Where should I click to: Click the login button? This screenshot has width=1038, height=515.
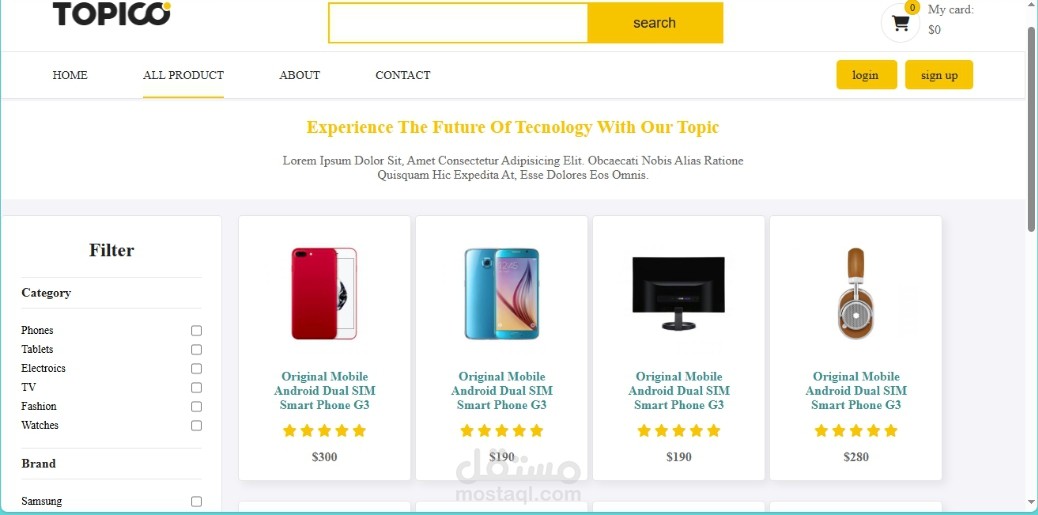(x=867, y=75)
